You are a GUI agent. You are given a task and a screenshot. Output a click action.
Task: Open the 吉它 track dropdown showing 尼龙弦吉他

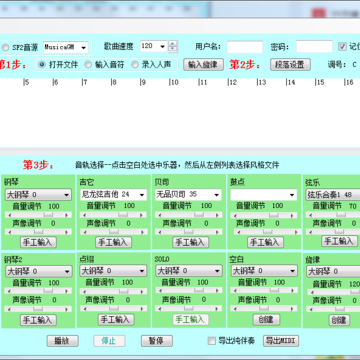point(113,194)
